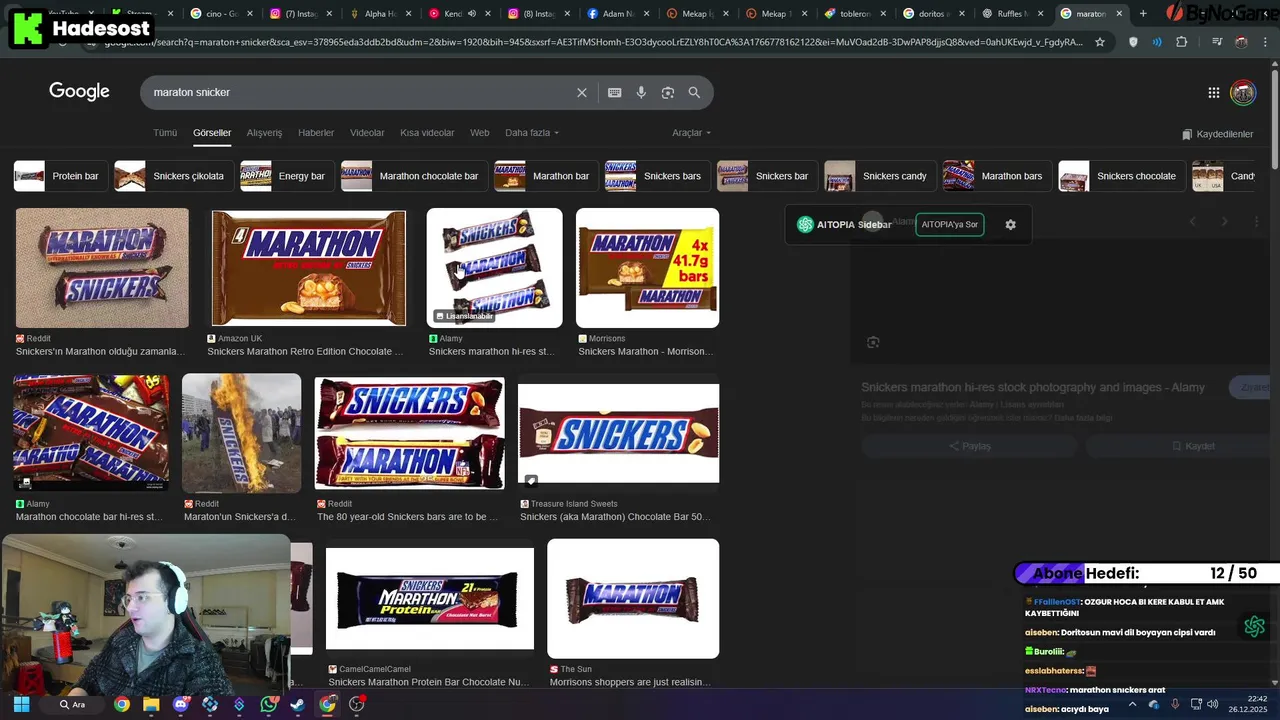1280x720 pixels.
Task: Click the green ChatGPT floating icon at the right edge
Action: point(1254,627)
